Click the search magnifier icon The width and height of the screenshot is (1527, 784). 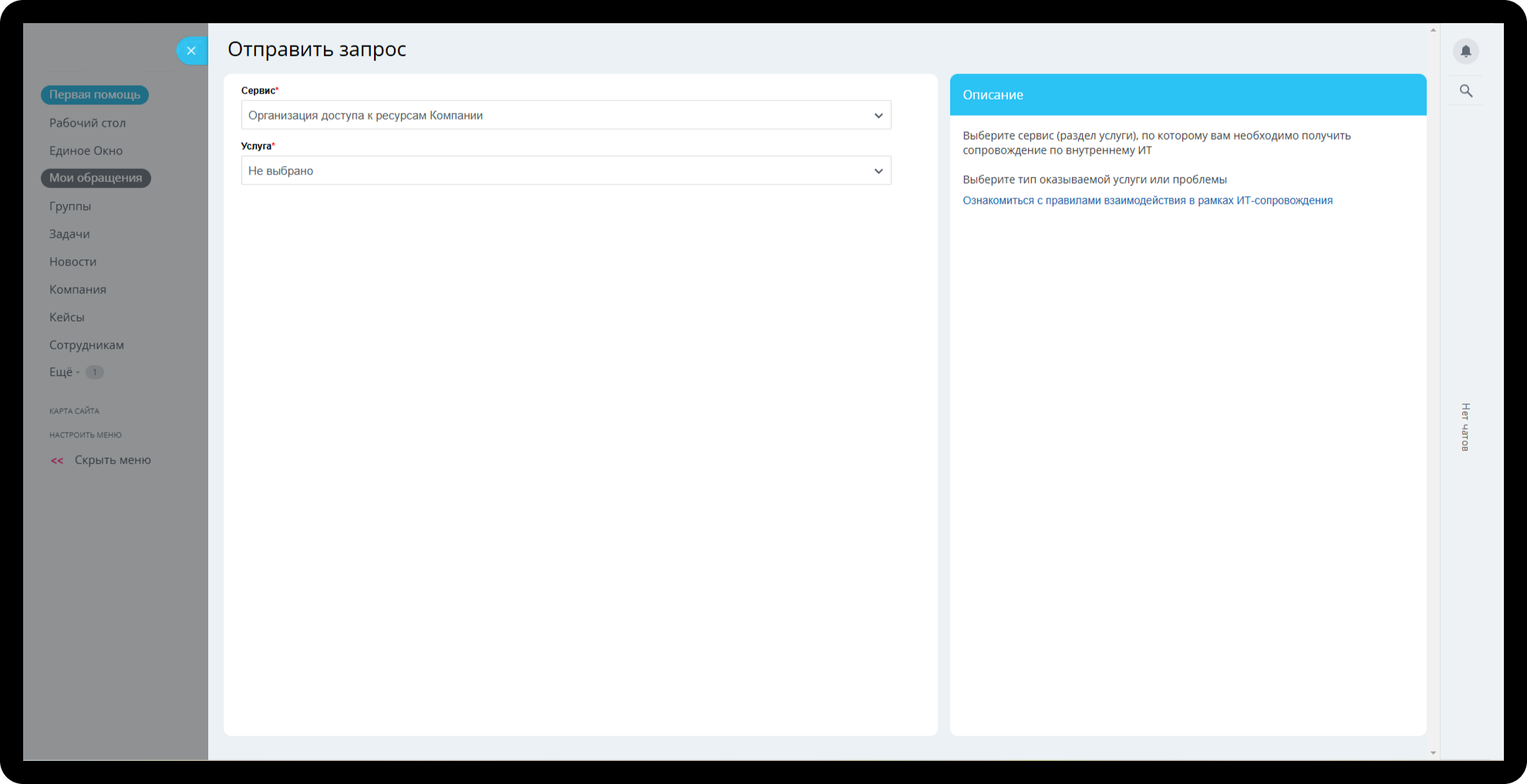point(1465,91)
